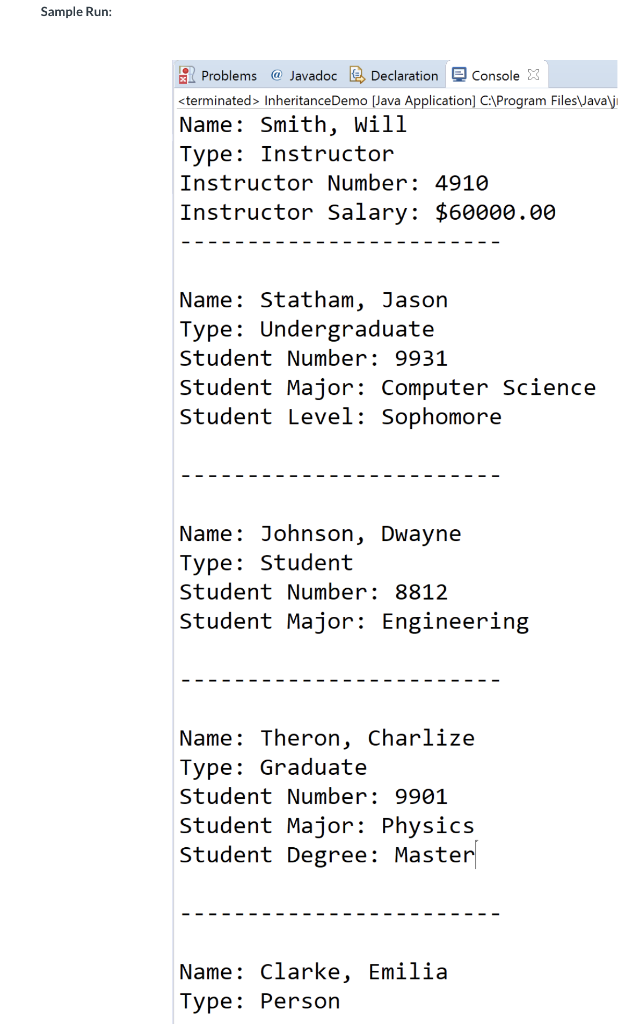Click the 'Name: Johnson, Dwayne' line
The image size is (640, 1024).
pyautogui.click(x=321, y=534)
